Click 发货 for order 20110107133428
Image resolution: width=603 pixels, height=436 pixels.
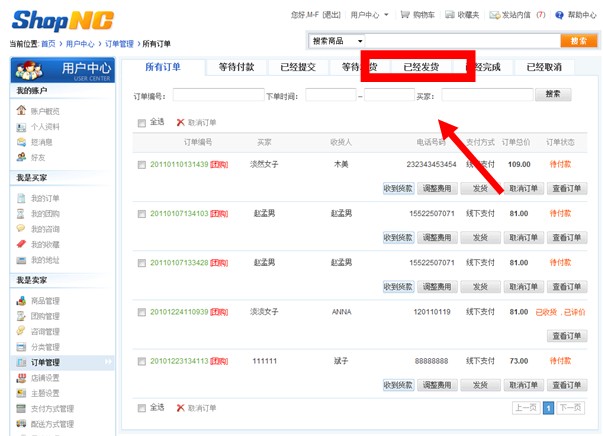point(480,287)
